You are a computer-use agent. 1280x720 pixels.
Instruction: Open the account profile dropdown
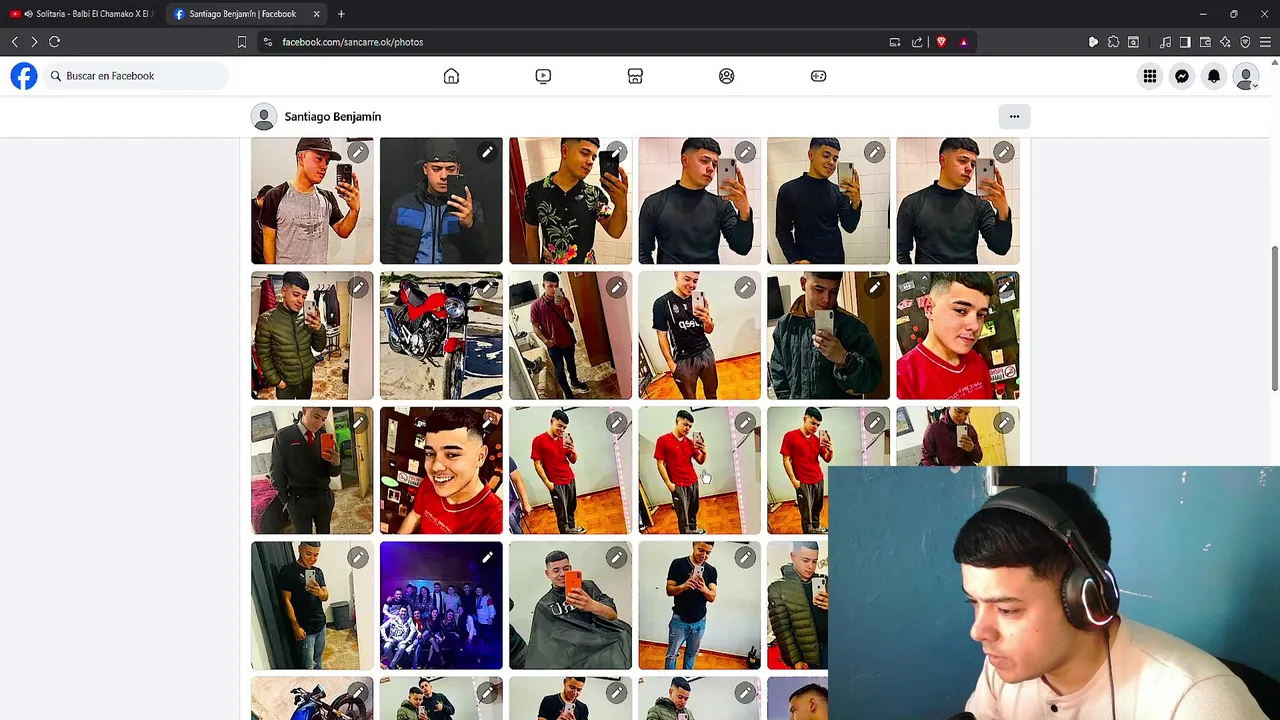tap(1246, 76)
